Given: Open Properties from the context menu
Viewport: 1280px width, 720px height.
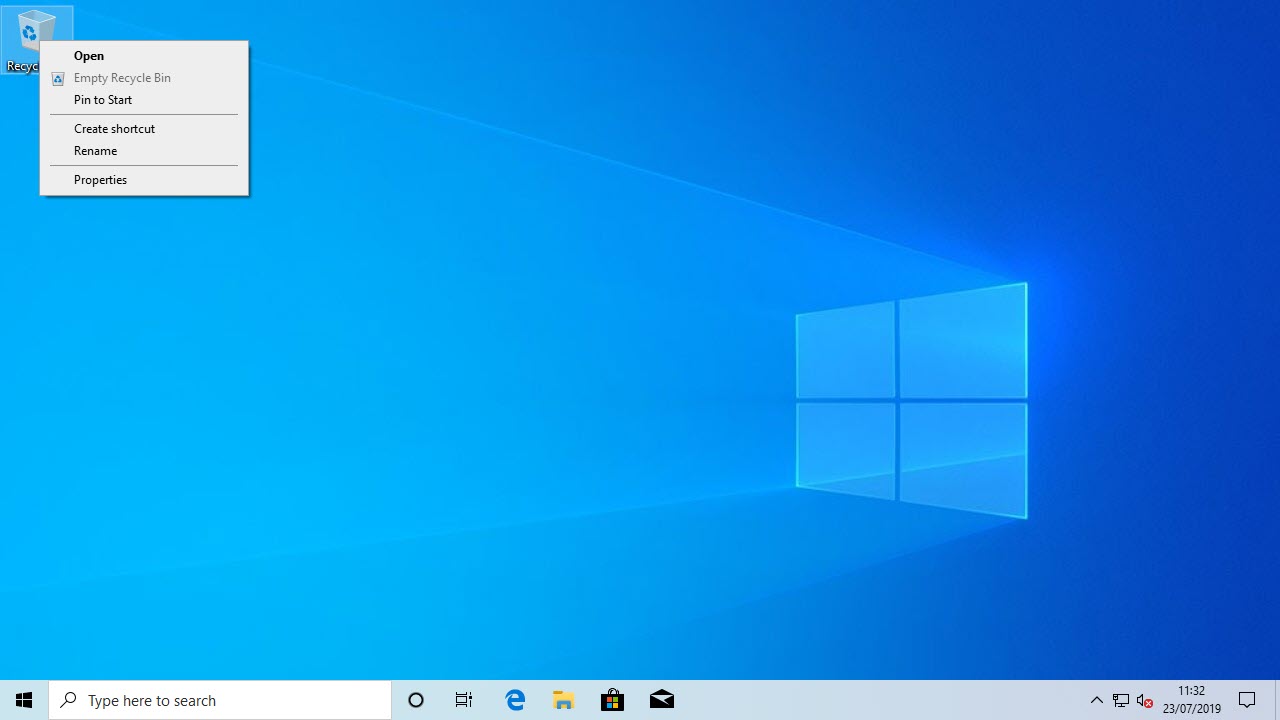Looking at the screenshot, I should [100, 180].
